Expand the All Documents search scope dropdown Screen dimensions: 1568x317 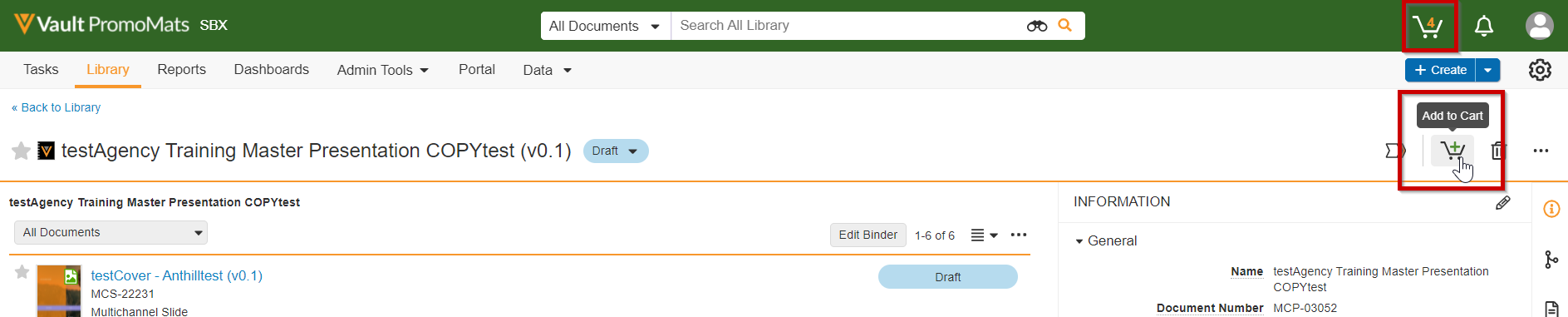tap(605, 26)
